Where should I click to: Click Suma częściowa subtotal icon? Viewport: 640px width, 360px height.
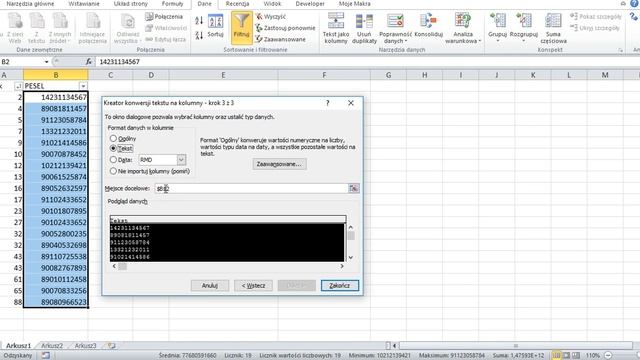click(553, 28)
